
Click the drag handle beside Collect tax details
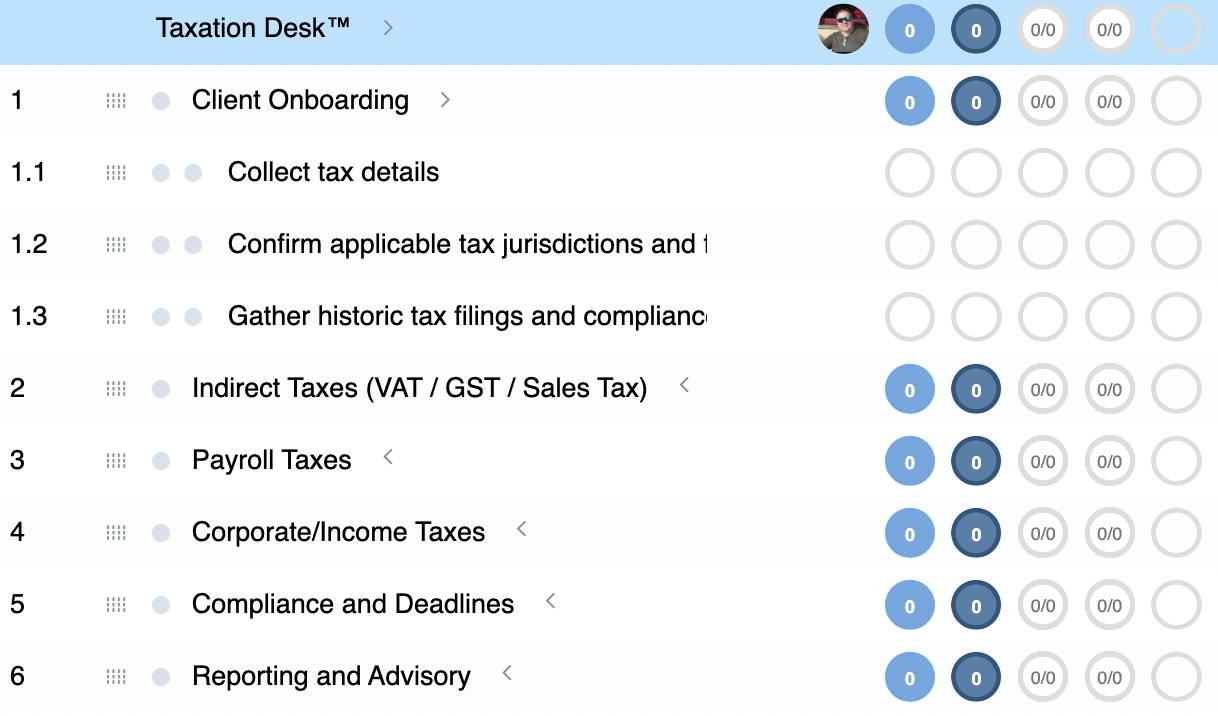coord(115,172)
